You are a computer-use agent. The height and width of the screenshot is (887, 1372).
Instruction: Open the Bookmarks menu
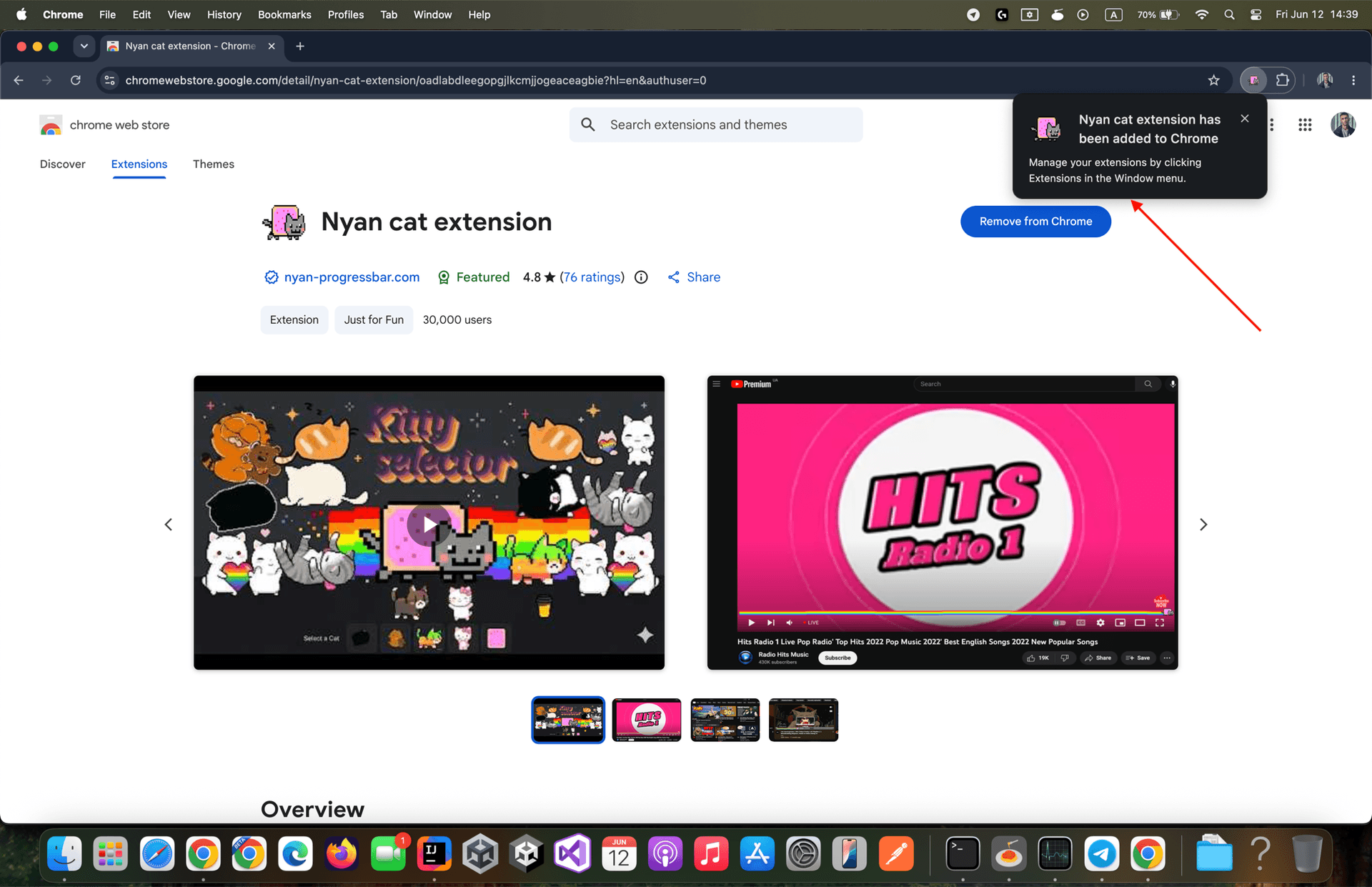coord(284,14)
